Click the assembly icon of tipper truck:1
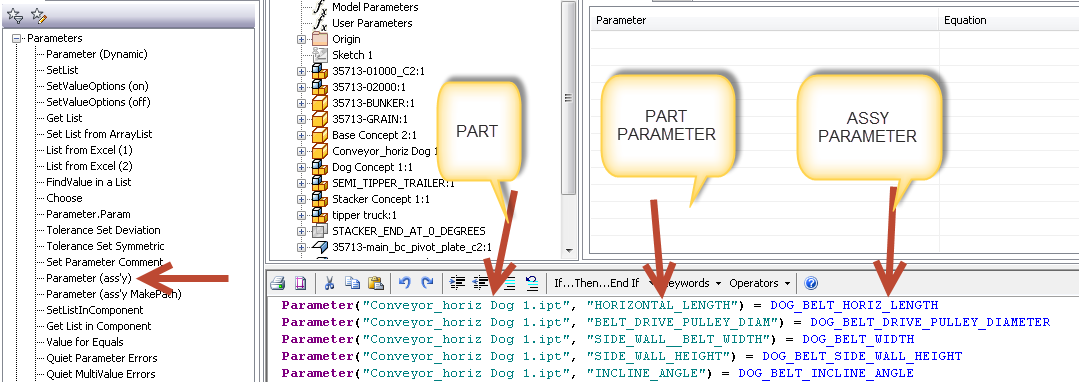1079x382 pixels. (319, 215)
